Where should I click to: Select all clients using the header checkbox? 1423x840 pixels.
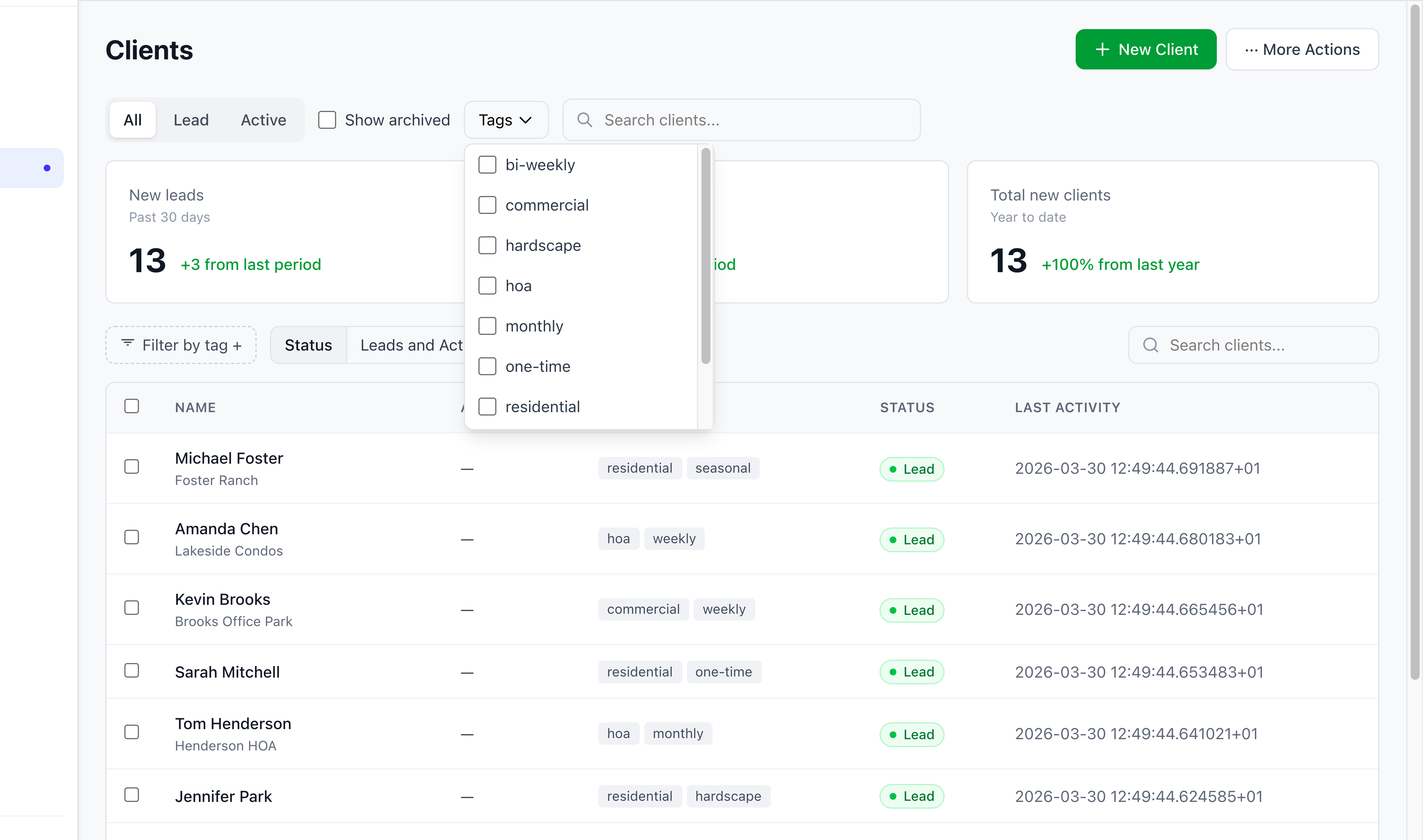point(131,406)
